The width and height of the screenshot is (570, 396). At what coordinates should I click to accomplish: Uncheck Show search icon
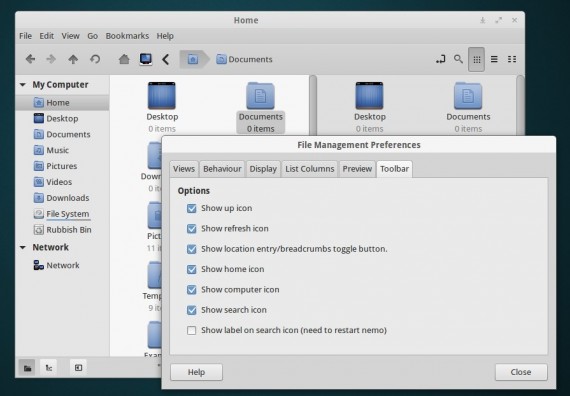[x=192, y=310]
